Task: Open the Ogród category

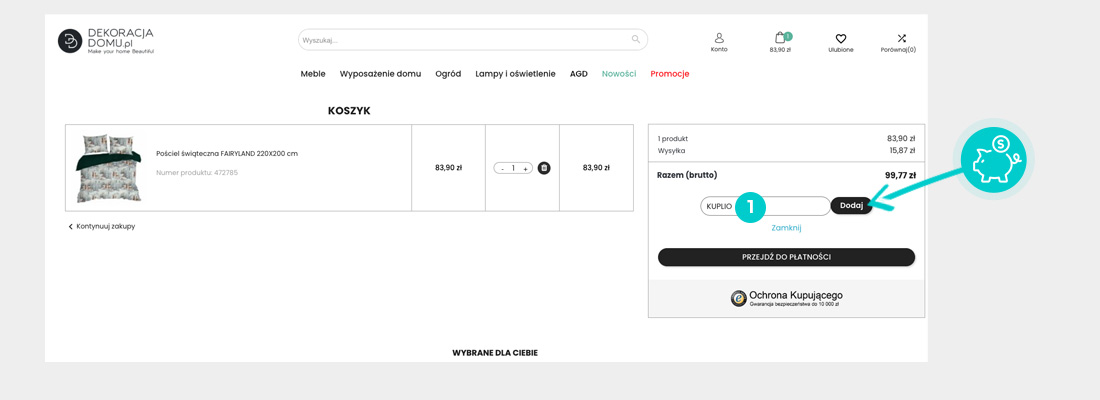Action: point(448,74)
